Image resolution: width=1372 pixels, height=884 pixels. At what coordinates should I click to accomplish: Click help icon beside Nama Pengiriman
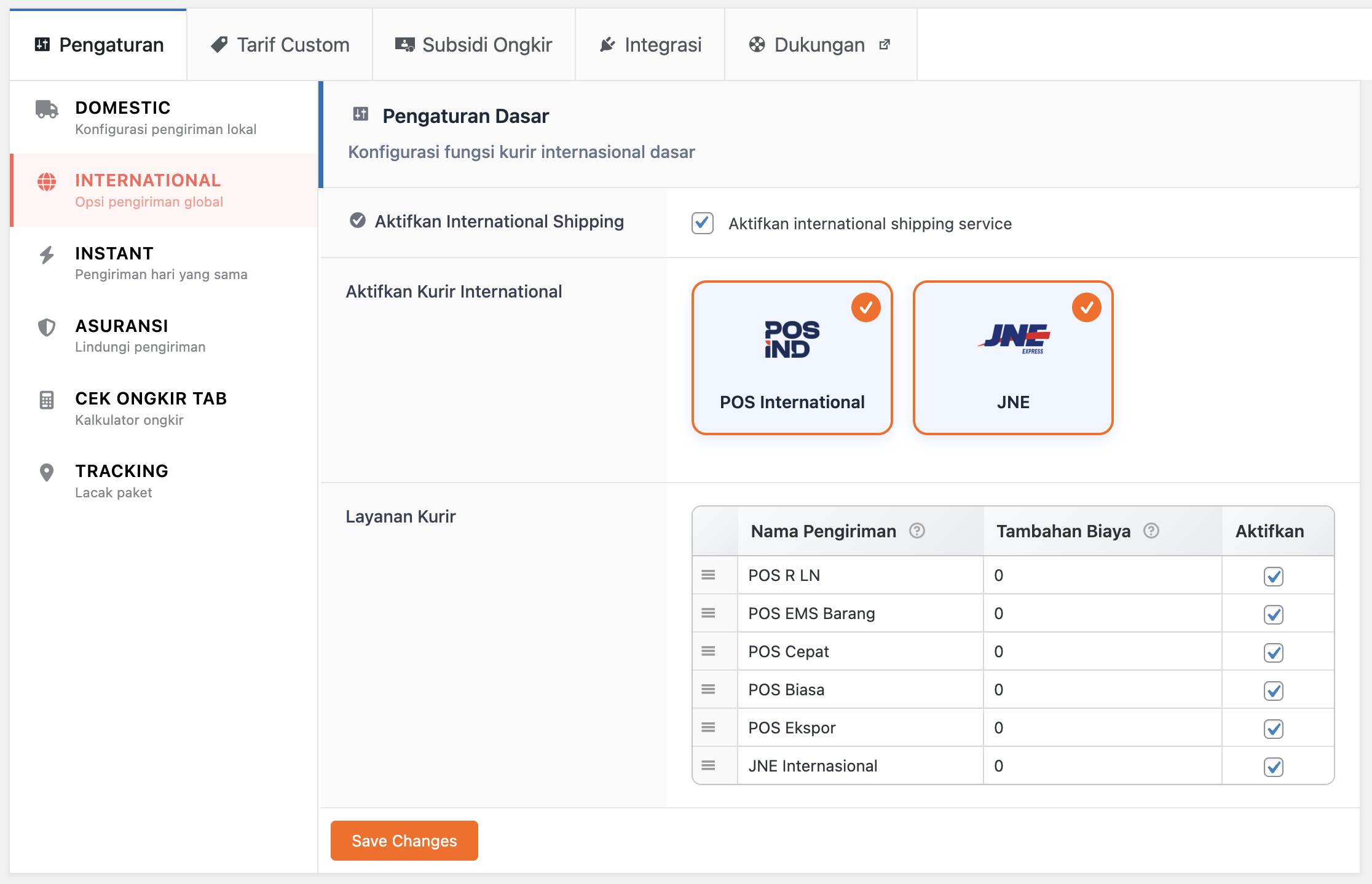coord(917,531)
